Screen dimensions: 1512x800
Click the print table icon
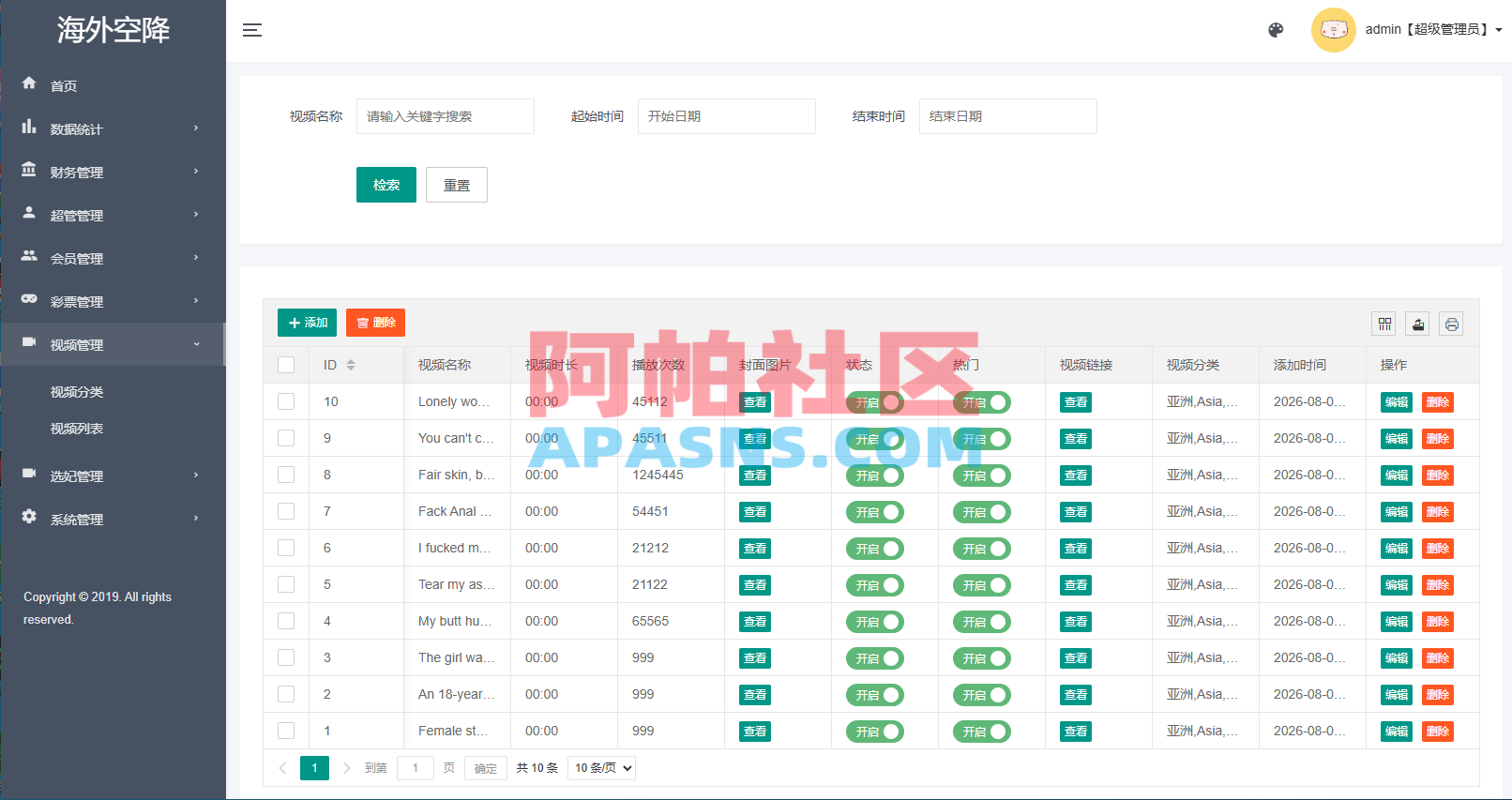(1451, 325)
